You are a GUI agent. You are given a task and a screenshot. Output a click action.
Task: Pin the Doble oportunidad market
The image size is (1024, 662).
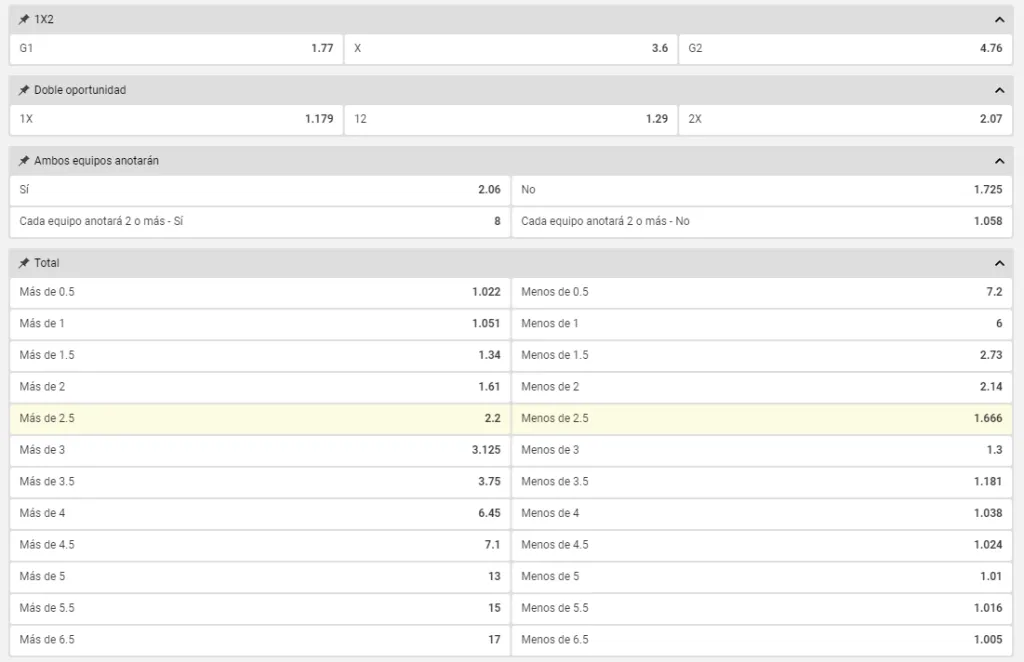24,90
